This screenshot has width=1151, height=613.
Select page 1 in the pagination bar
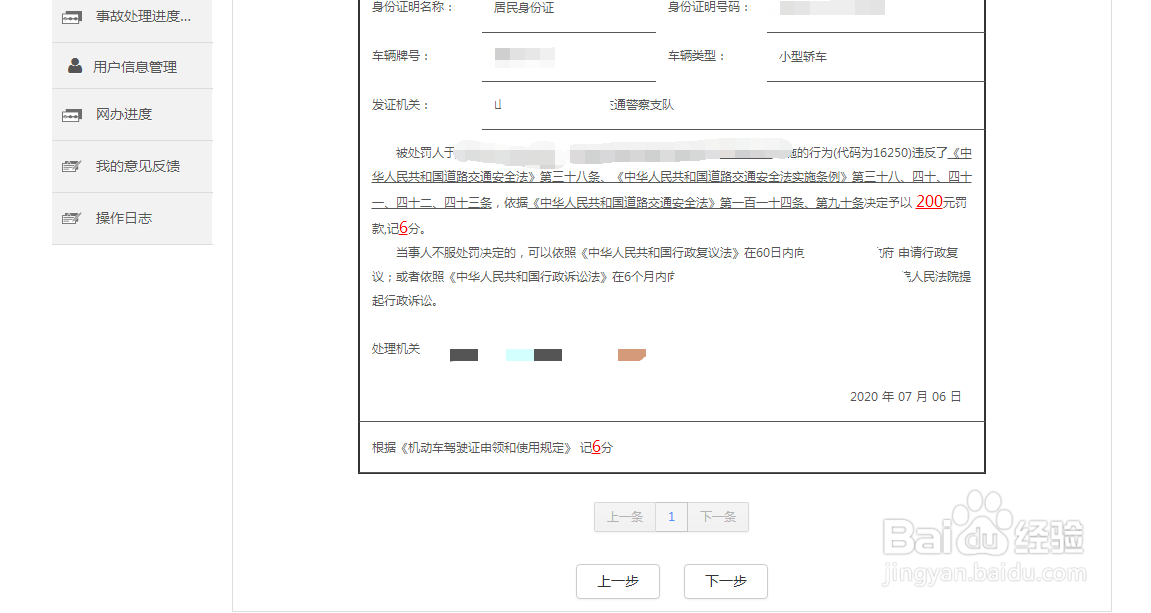coord(671,517)
